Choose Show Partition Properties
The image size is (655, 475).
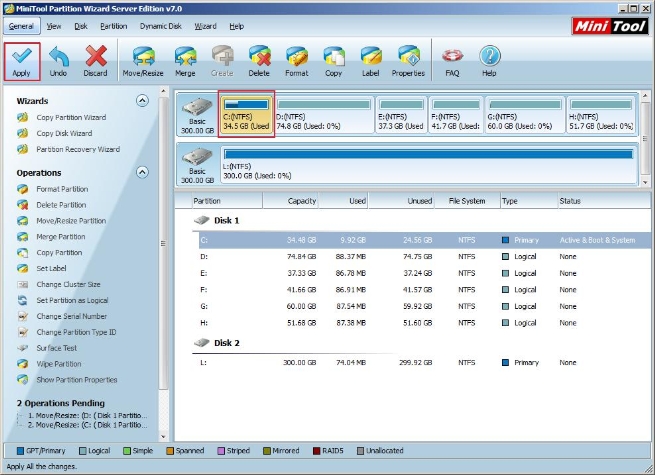(x=76, y=380)
